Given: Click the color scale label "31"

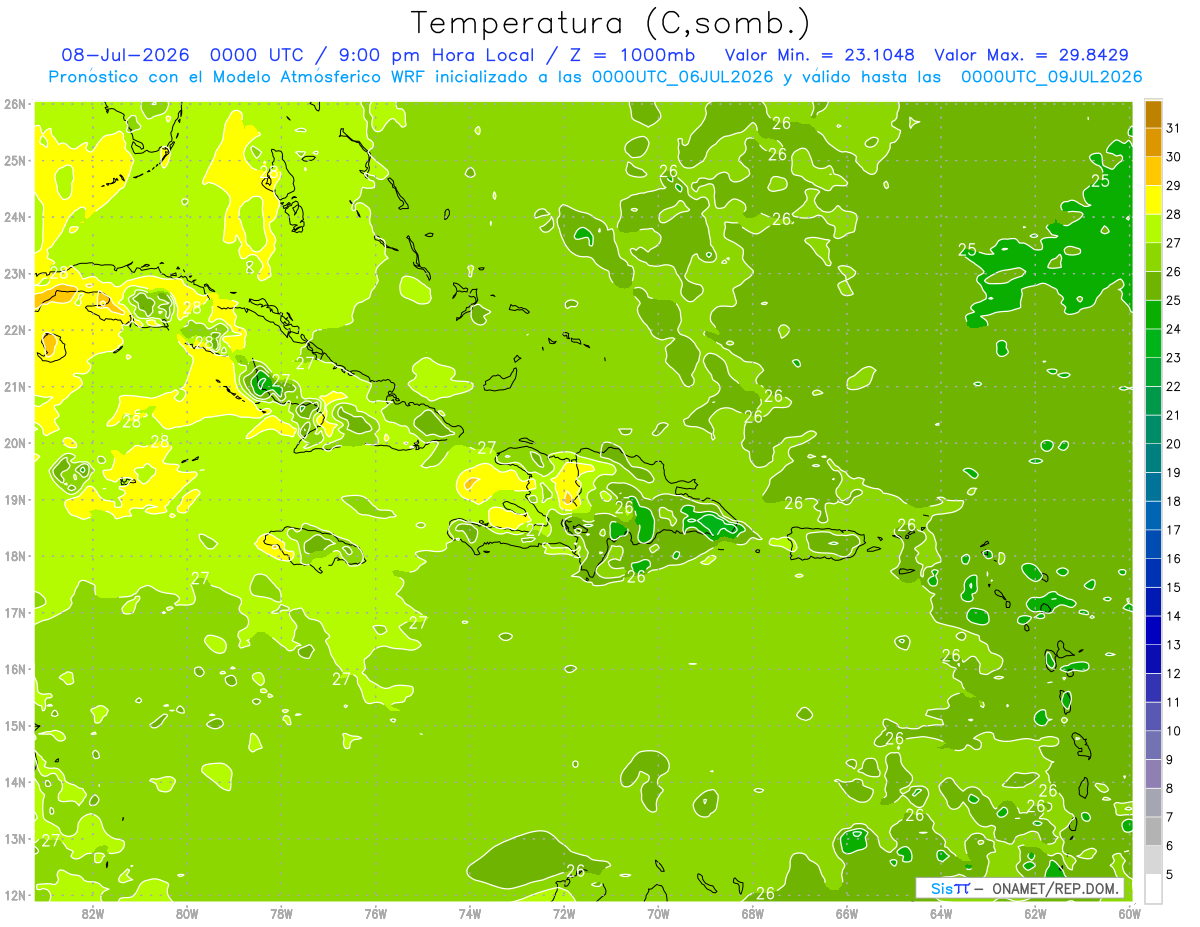Looking at the screenshot, I should pyautogui.click(x=1174, y=128).
